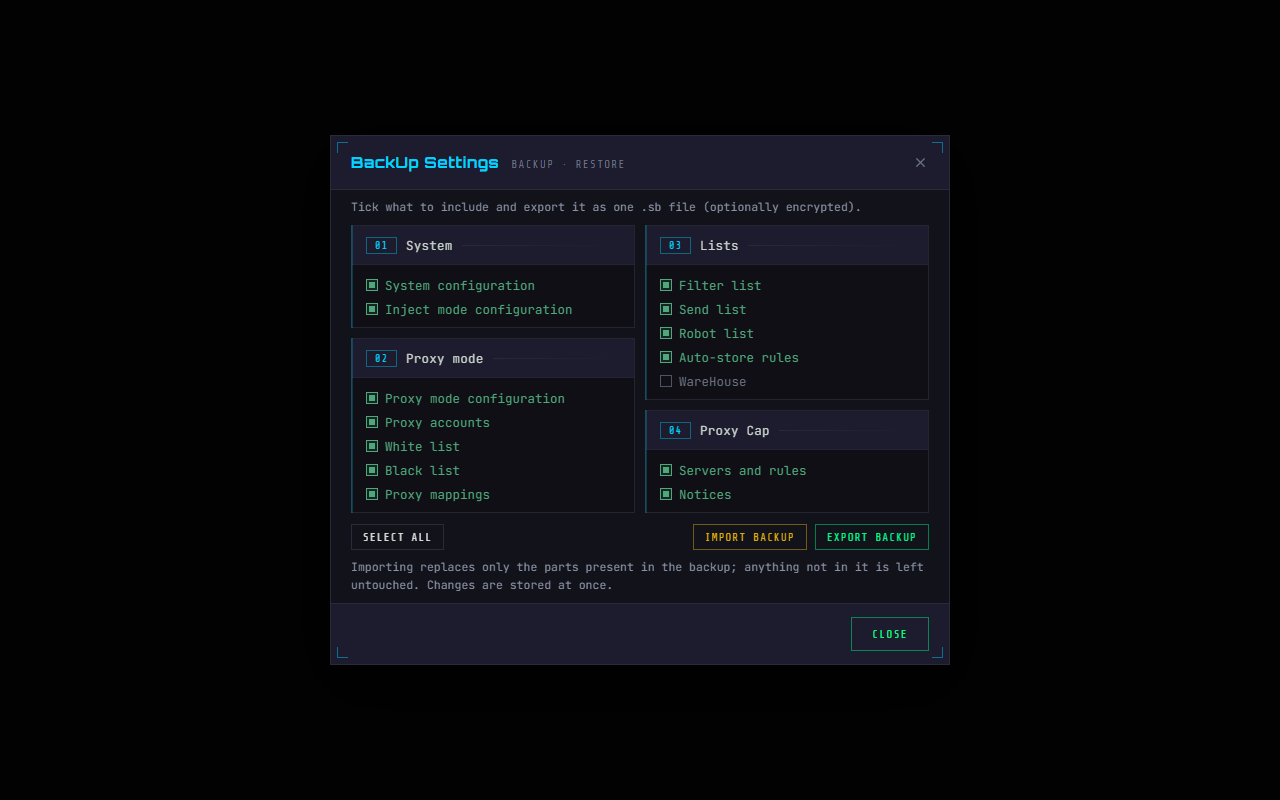Open the Import Backup action

(x=750, y=537)
